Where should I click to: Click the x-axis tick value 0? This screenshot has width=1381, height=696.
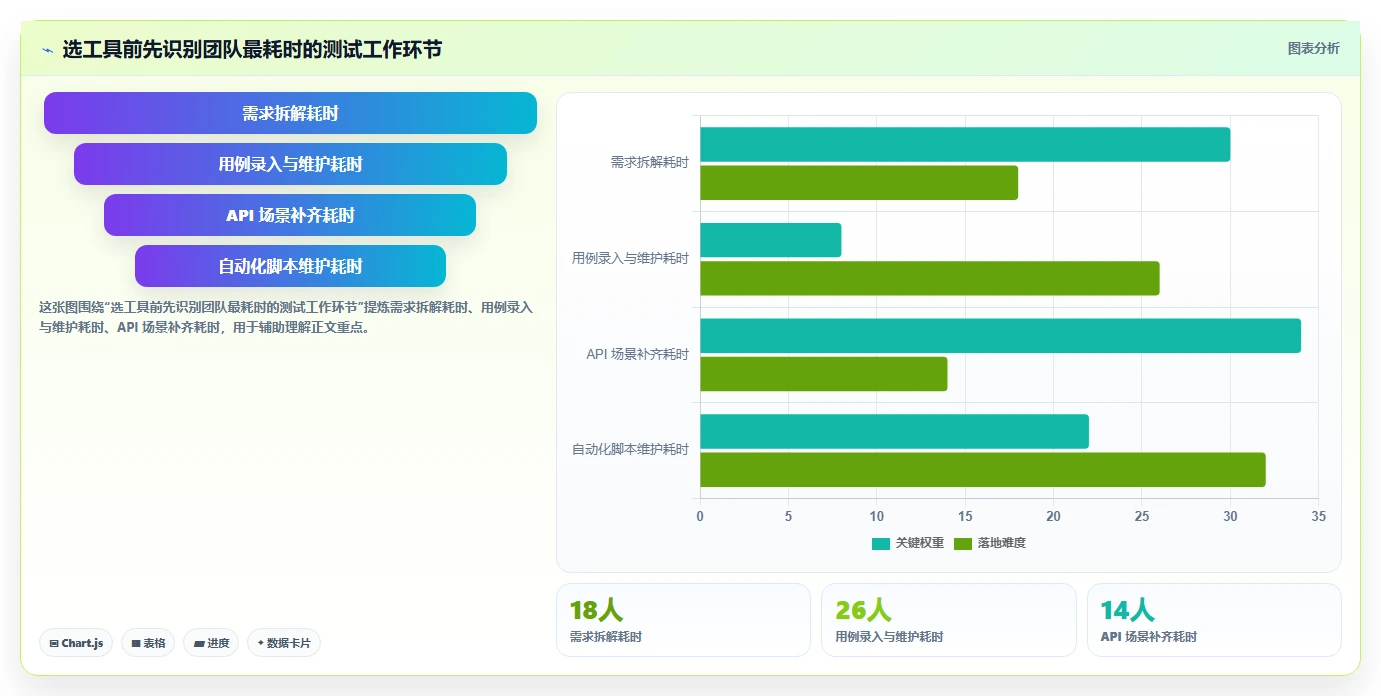(x=700, y=517)
